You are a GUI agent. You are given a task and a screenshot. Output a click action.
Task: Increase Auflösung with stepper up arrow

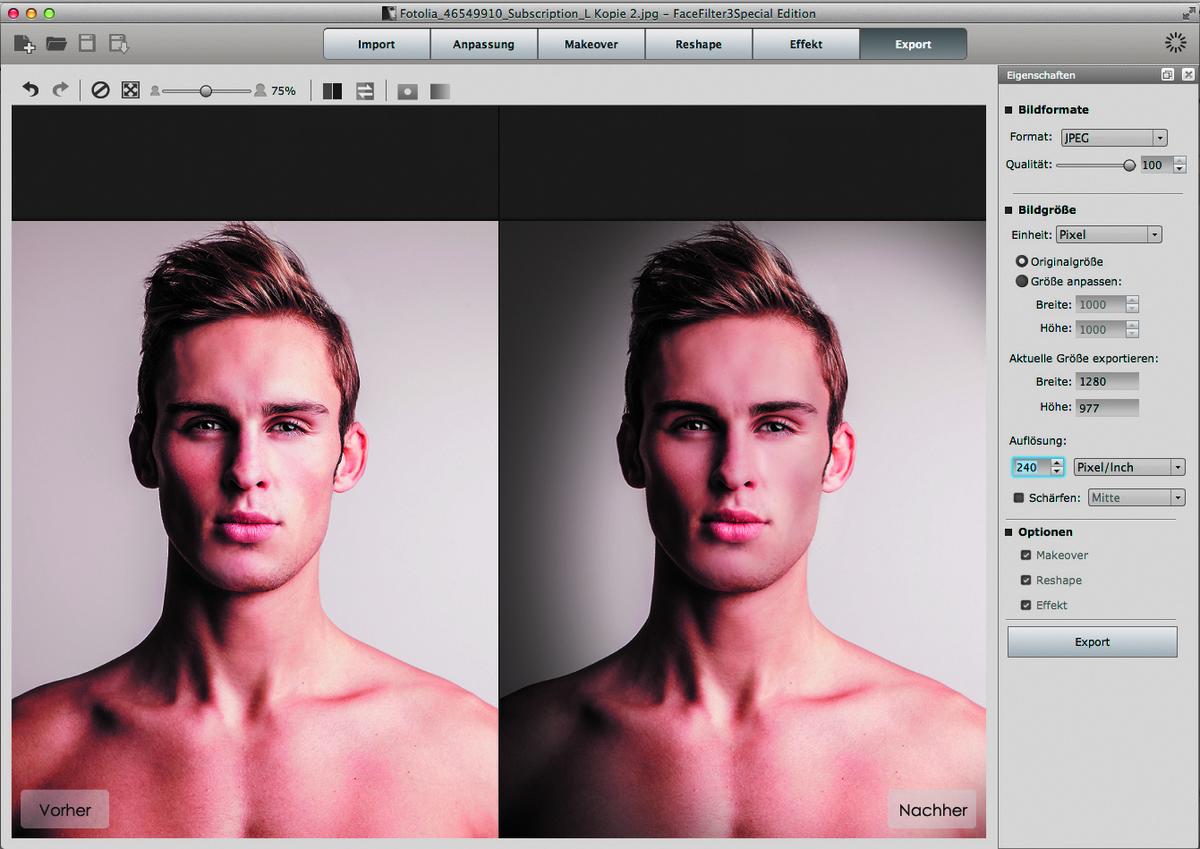1057,462
